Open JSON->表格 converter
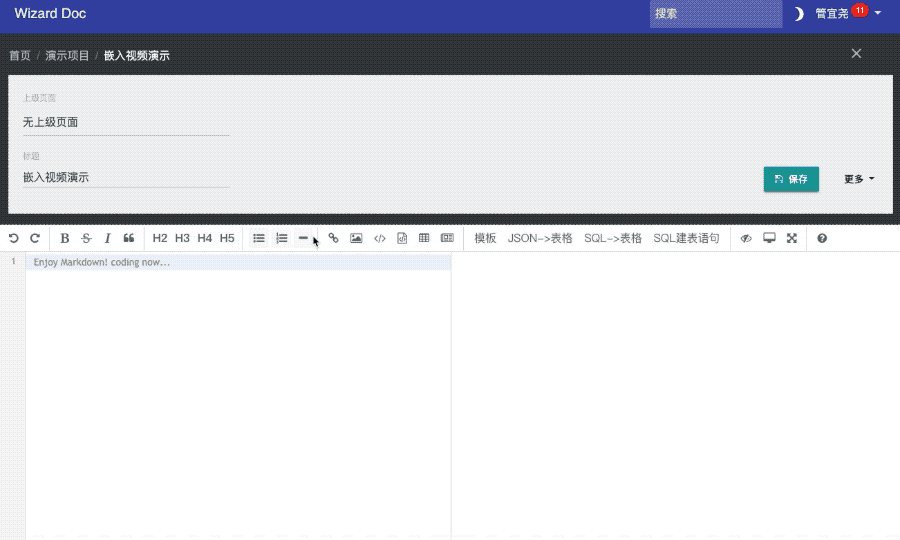The image size is (900, 540). pos(540,238)
